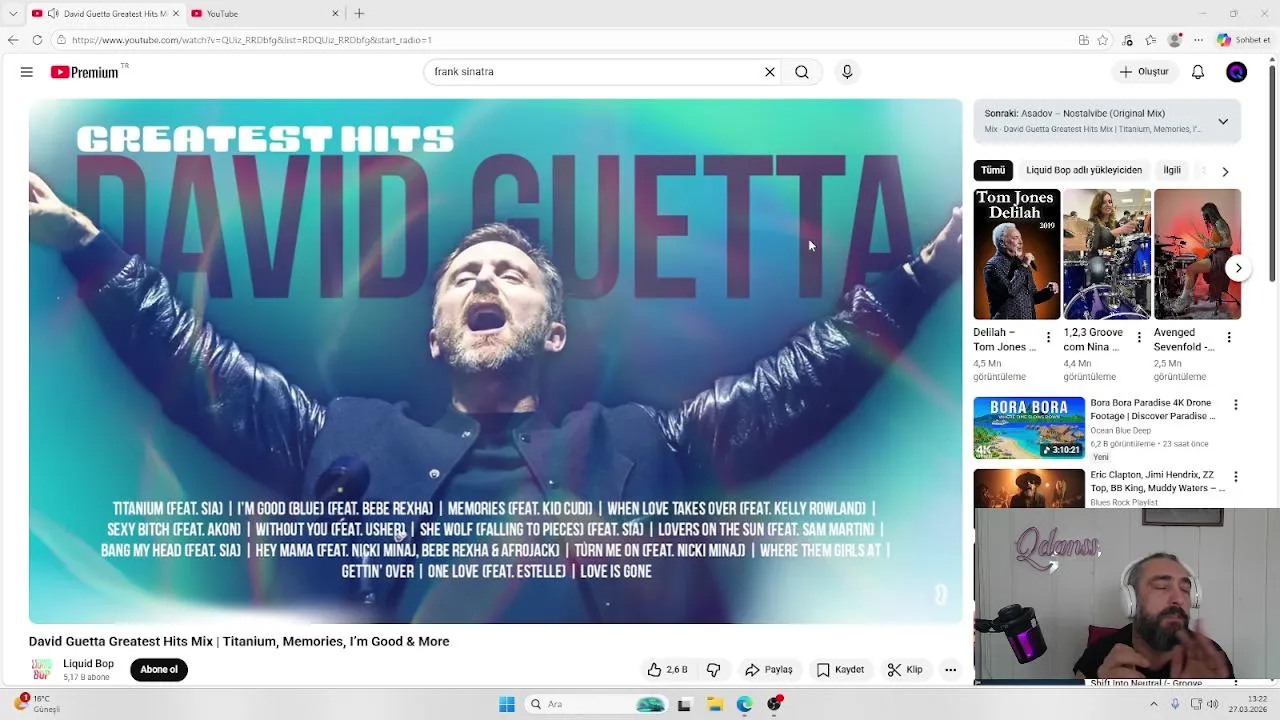The height and width of the screenshot is (720, 1280).
Task: Select the Tümü filter chip
Action: tap(993, 170)
